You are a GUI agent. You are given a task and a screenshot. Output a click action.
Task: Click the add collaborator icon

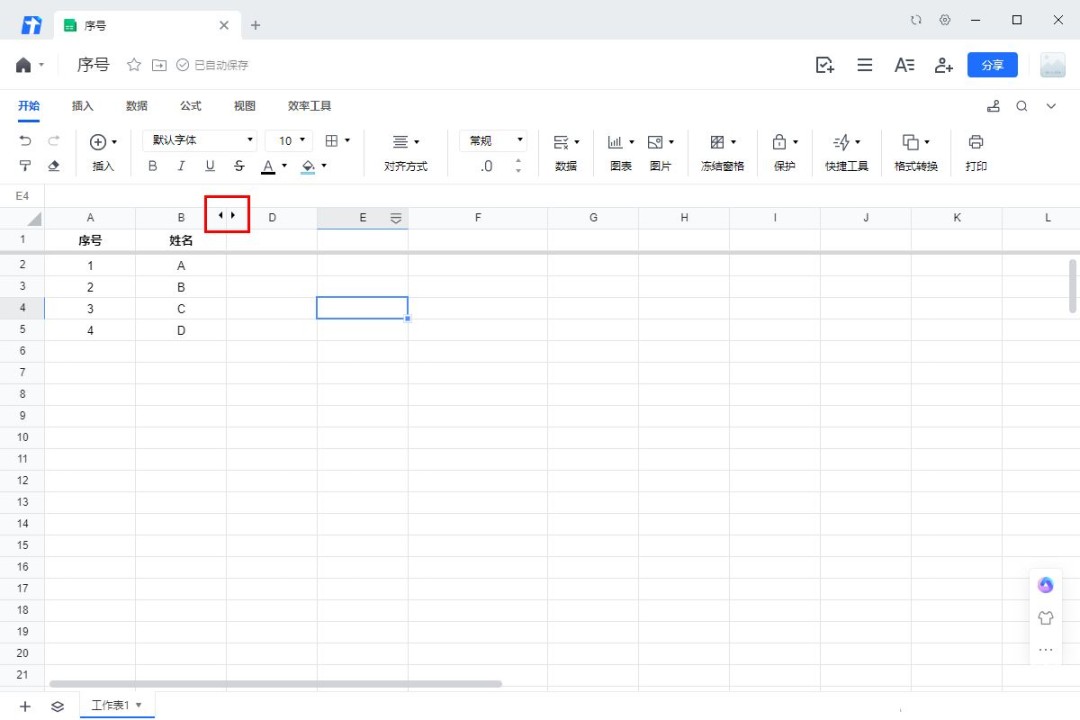pos(943,65)
